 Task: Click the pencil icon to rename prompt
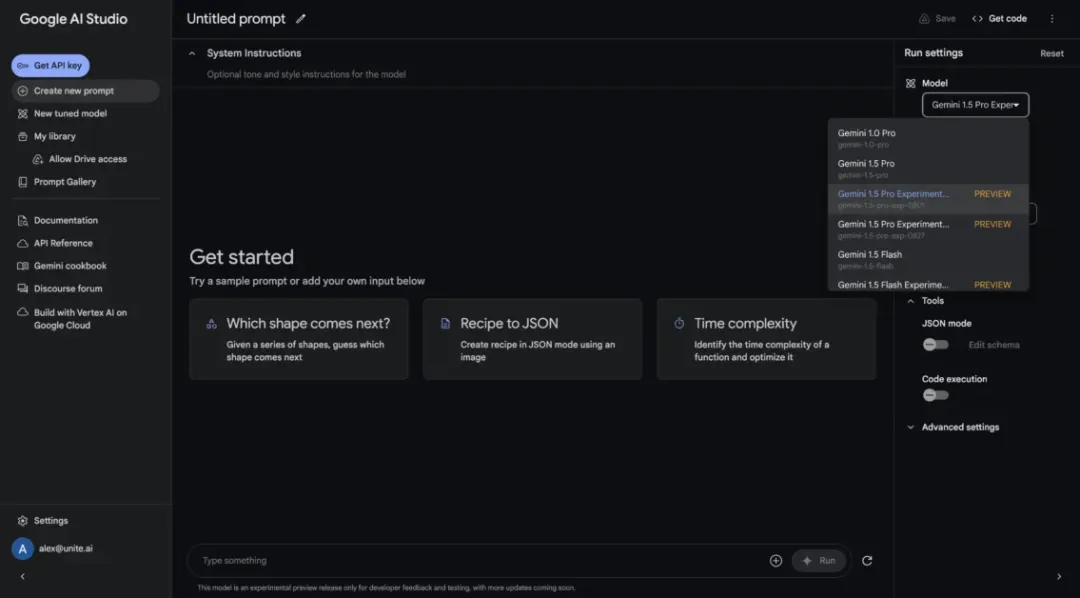pos(301,19)
